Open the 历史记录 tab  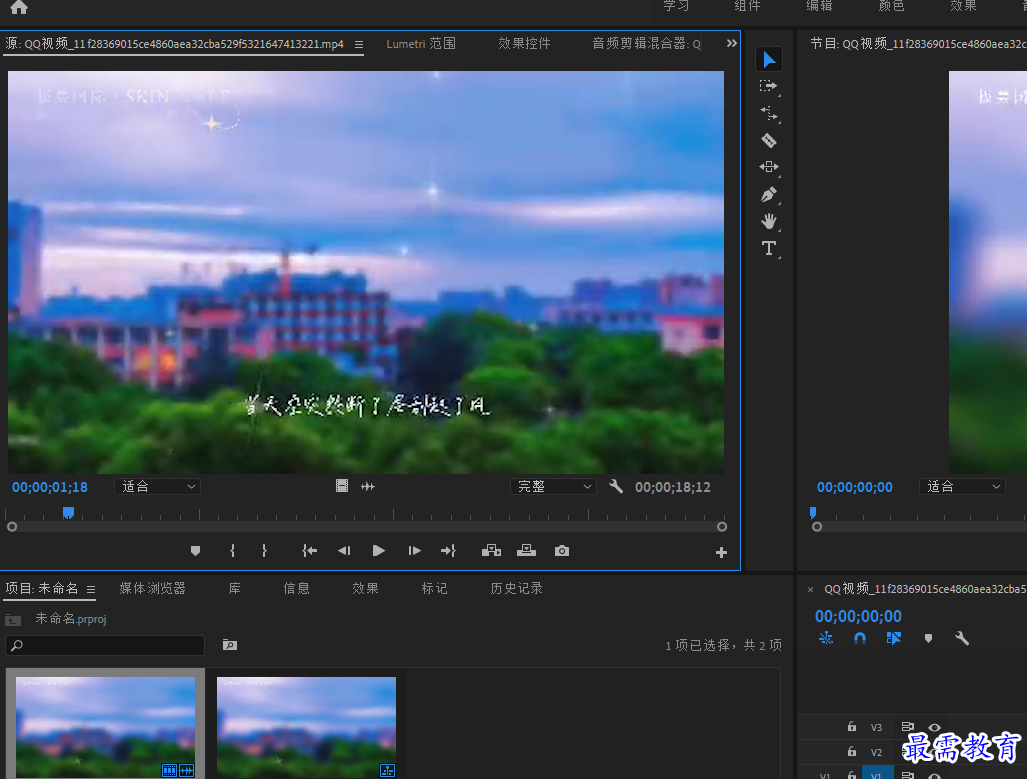[516, 588]
